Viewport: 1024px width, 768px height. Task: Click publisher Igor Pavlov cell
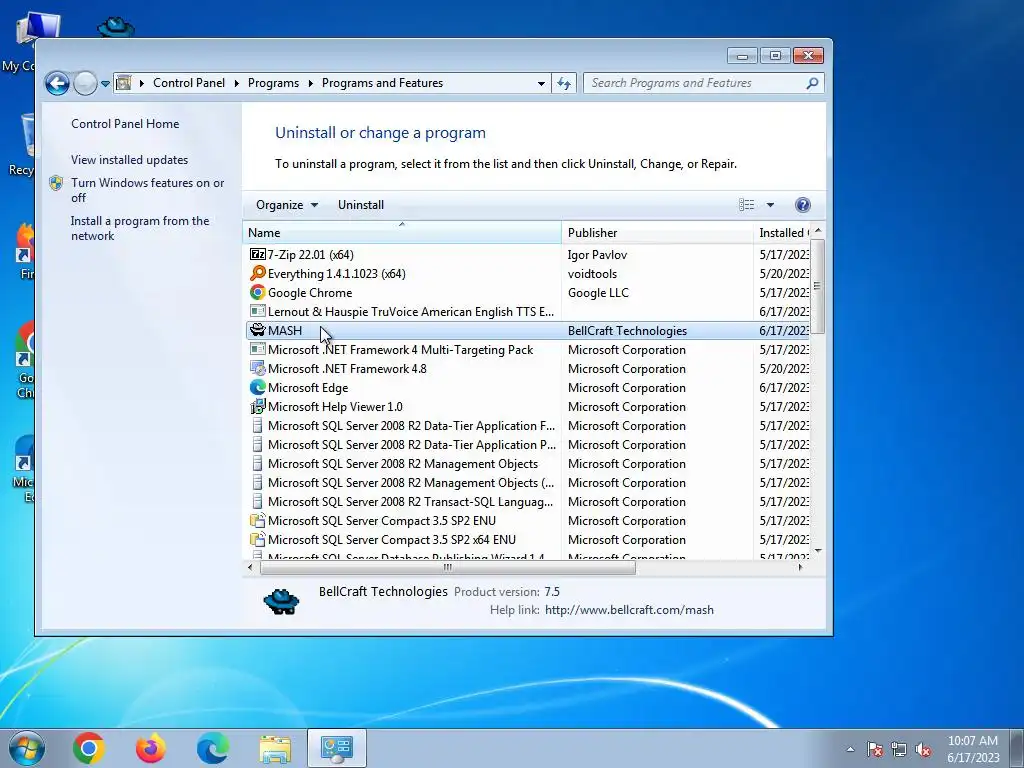coord(597,255)
